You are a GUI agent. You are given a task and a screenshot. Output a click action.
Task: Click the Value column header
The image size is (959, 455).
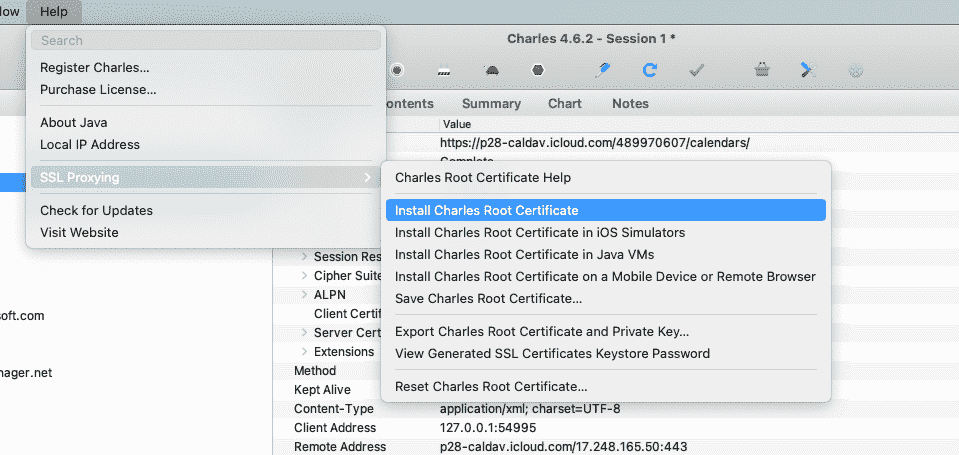point(457,124)
